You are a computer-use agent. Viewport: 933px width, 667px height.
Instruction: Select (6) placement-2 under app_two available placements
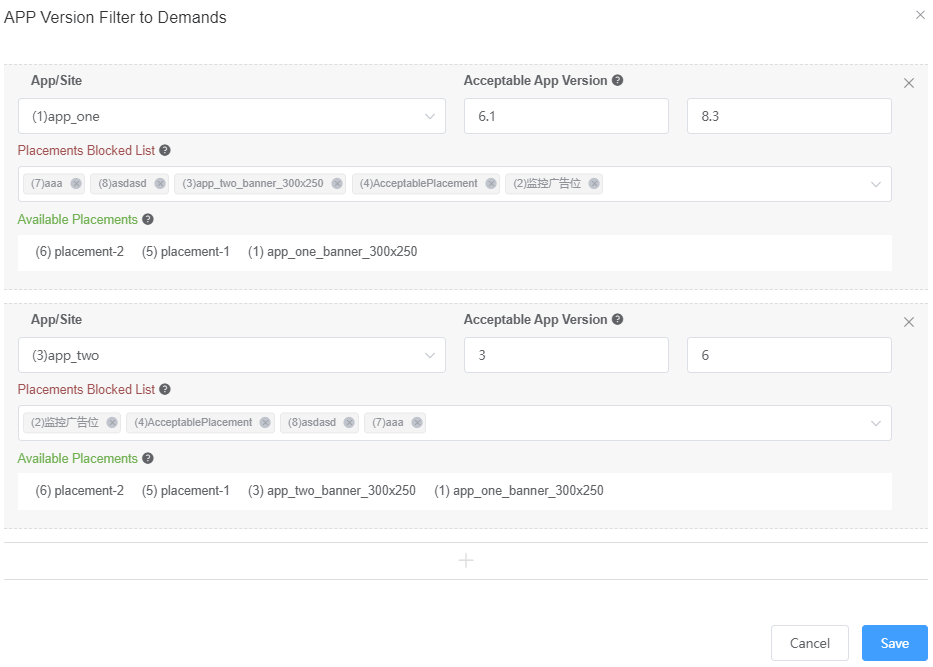(80, 491)
